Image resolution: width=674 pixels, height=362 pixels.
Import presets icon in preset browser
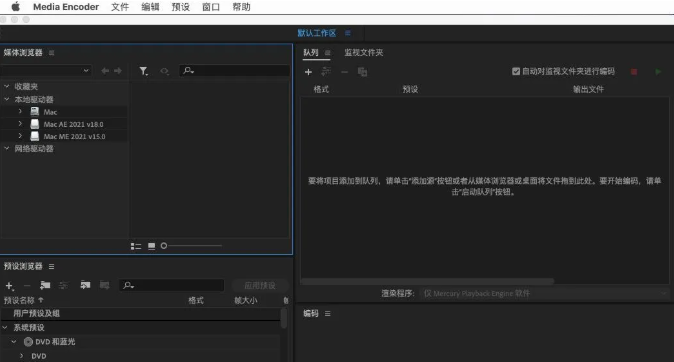pyautogui.click(x=85, y=285)
